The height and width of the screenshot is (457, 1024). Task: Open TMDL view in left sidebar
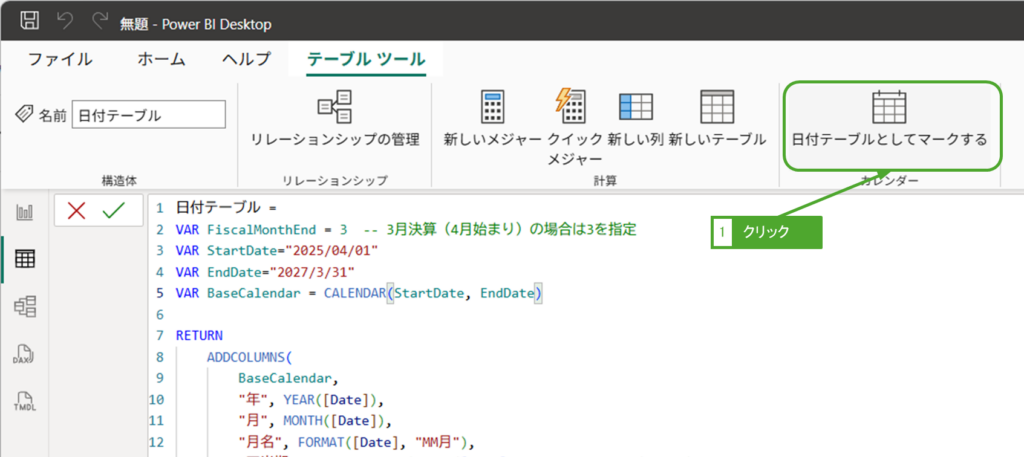click(25, 402)
